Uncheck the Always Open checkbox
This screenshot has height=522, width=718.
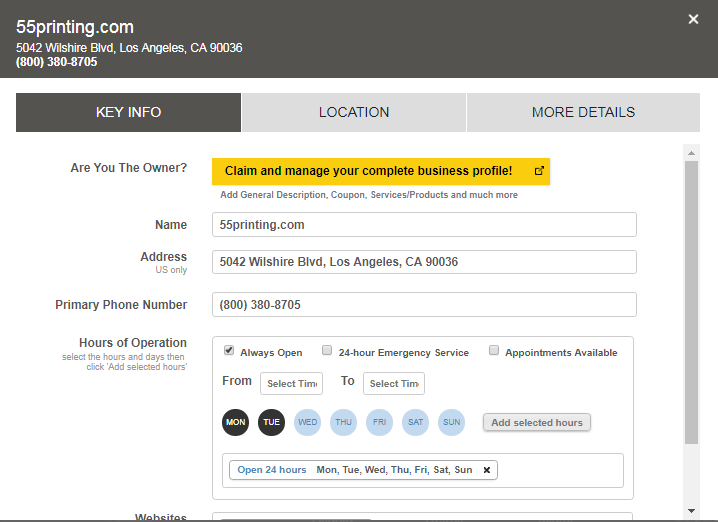[x=229, y=351]
